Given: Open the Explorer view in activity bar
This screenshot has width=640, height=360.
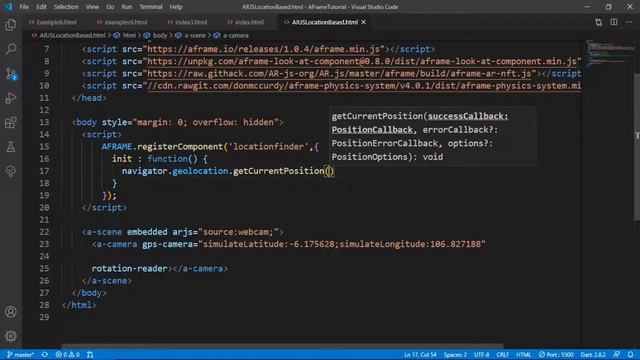Looking at the screenshot, I should (x=11, y=25).
